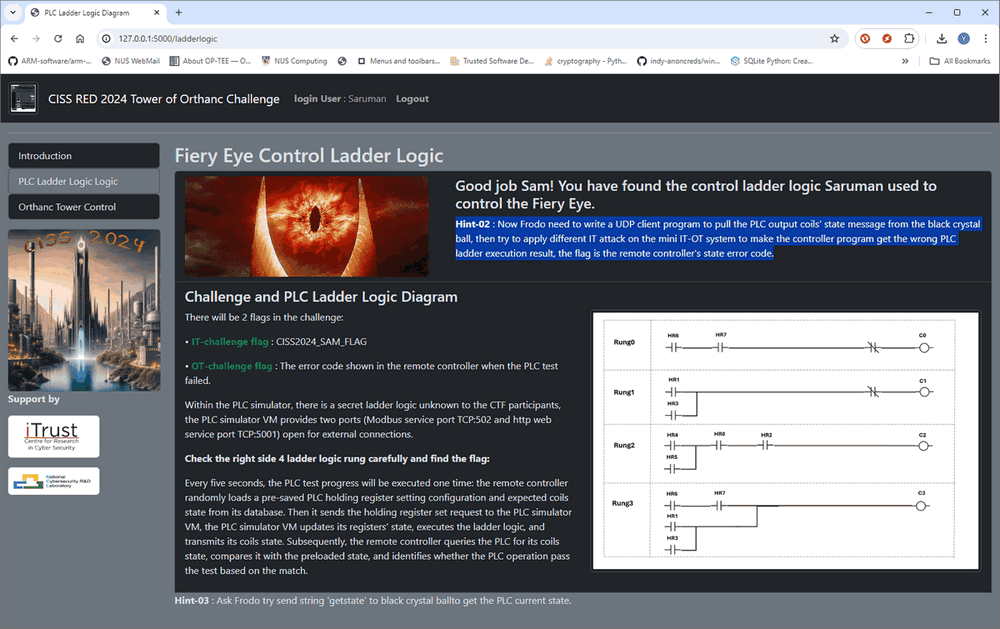1000x629 pixels.
Task: Click the Rung0 label in ladder diagram
Action: [624, 342]
